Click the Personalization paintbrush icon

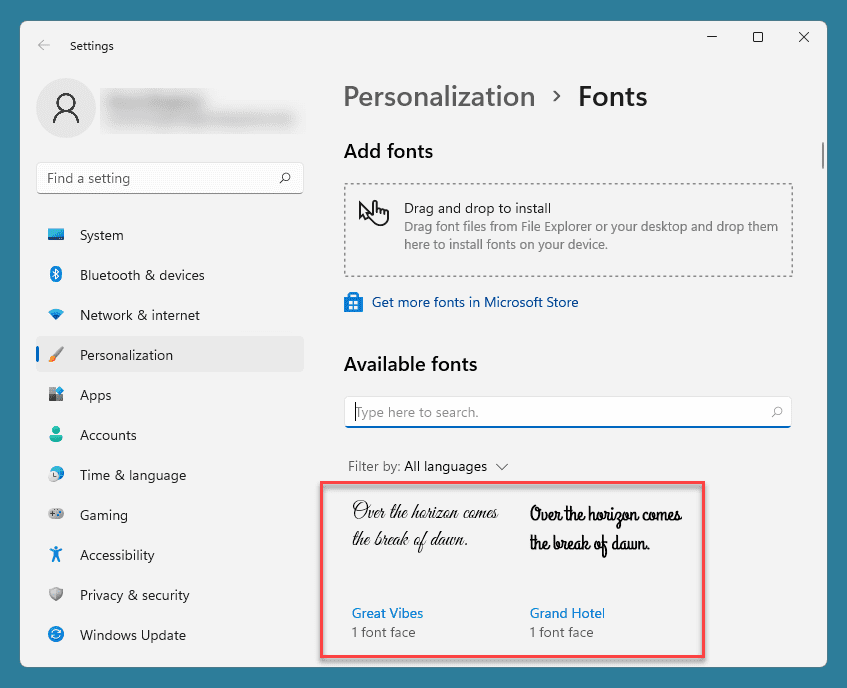(56, 354)
